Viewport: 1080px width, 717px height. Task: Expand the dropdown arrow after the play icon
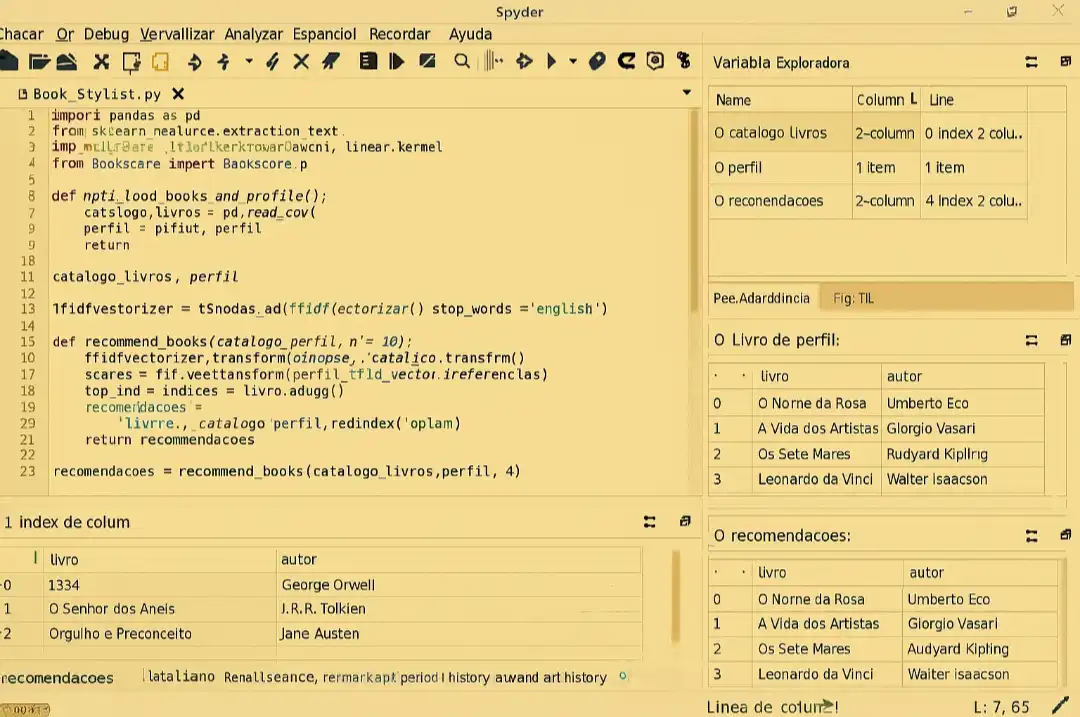pos(573,62)
